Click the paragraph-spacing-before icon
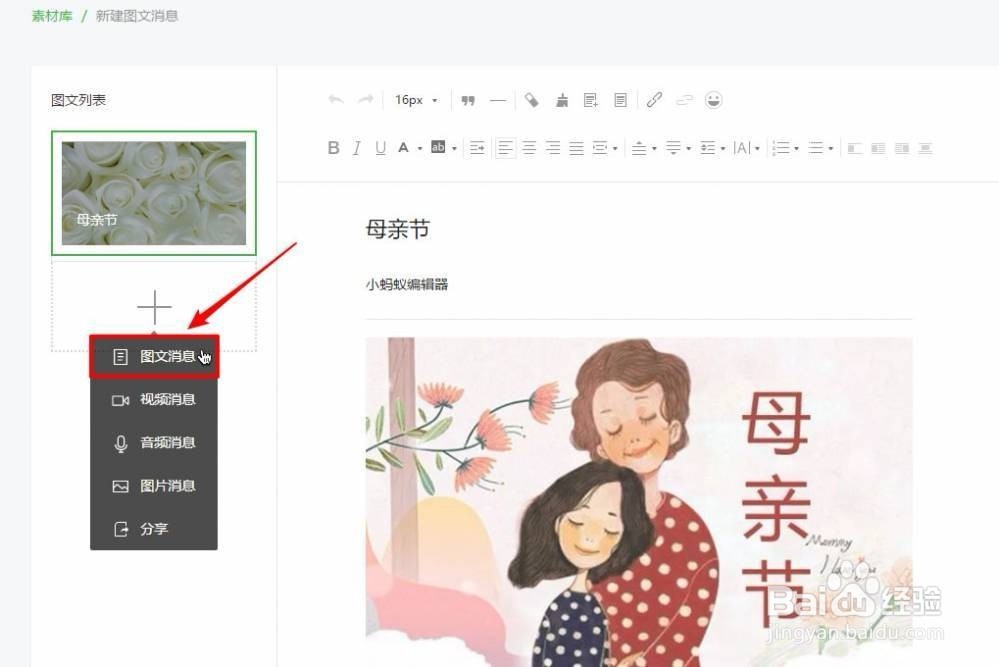Viewport: 999px width, 667px height. [x=639, y=148]
